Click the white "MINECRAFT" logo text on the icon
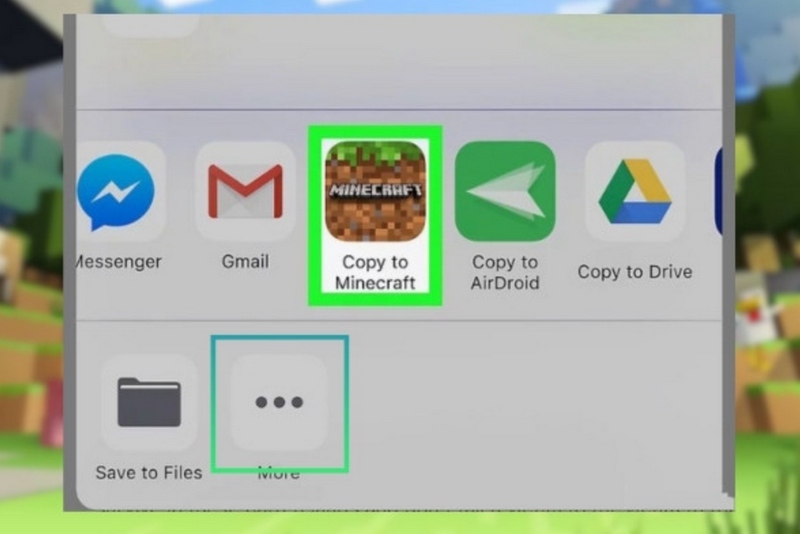The image size is (800, 534). 375,190
